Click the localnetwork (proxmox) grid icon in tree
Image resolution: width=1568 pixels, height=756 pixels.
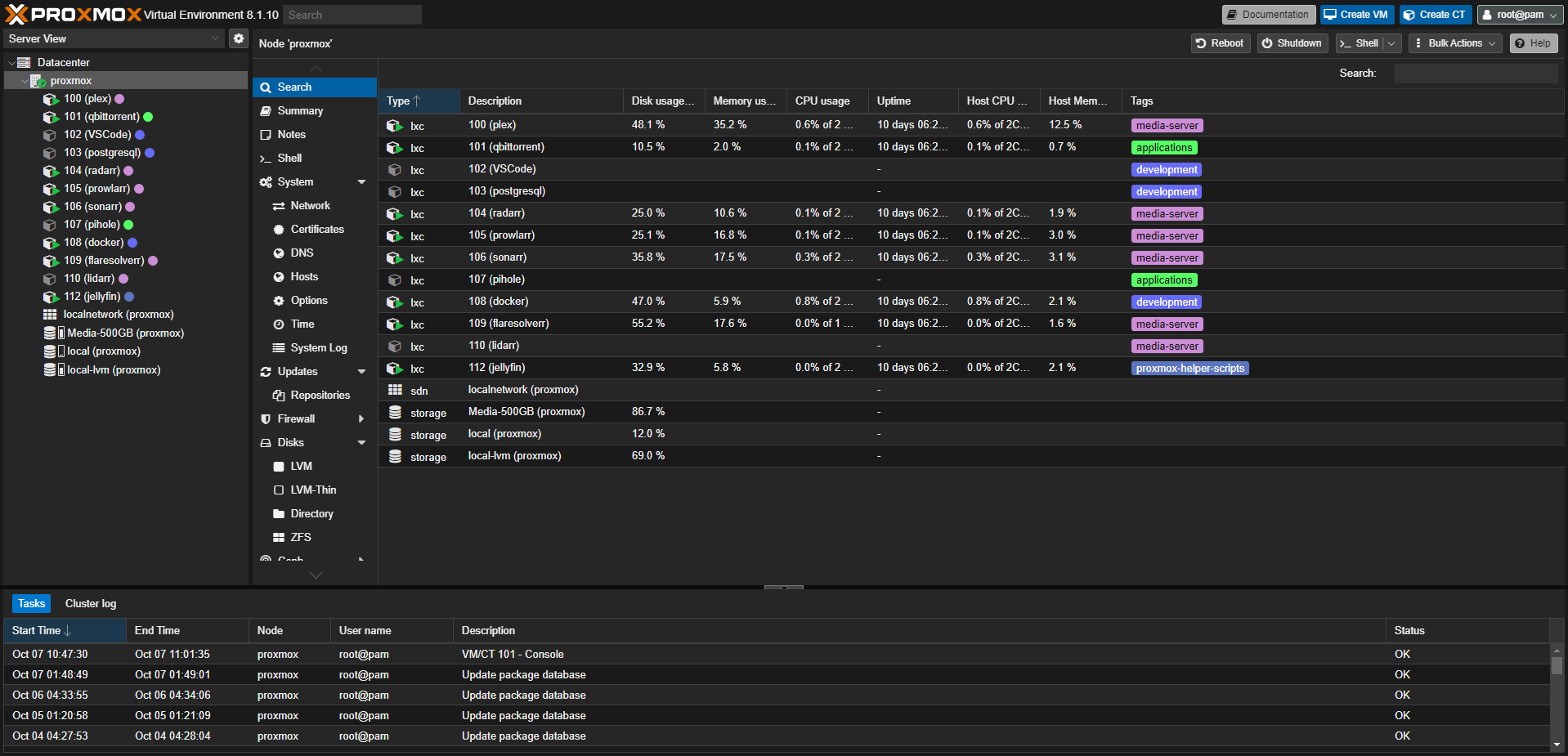(50, 315)
